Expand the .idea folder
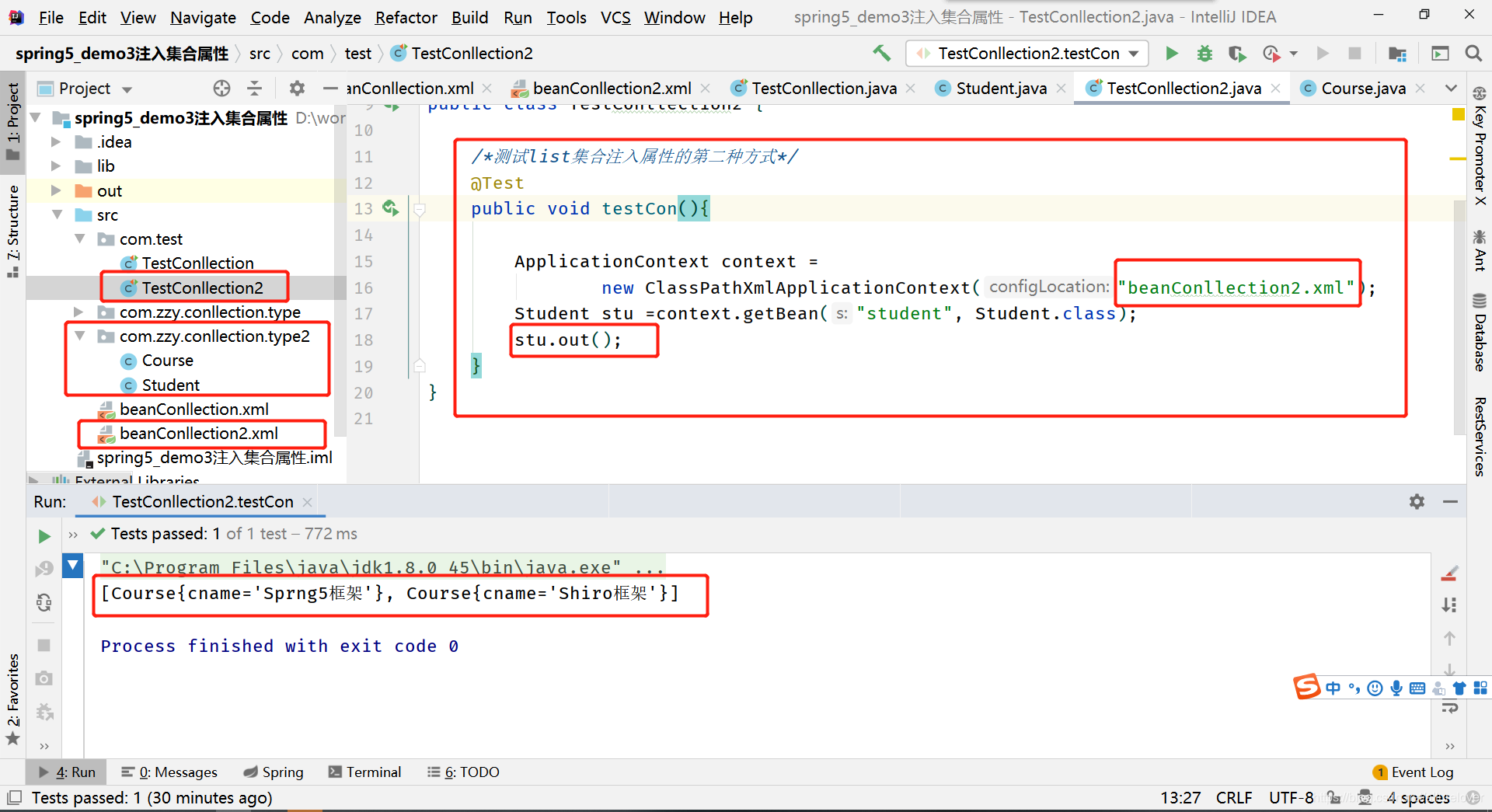This screenshot has width=1492, height=812. tap(56, 141)
